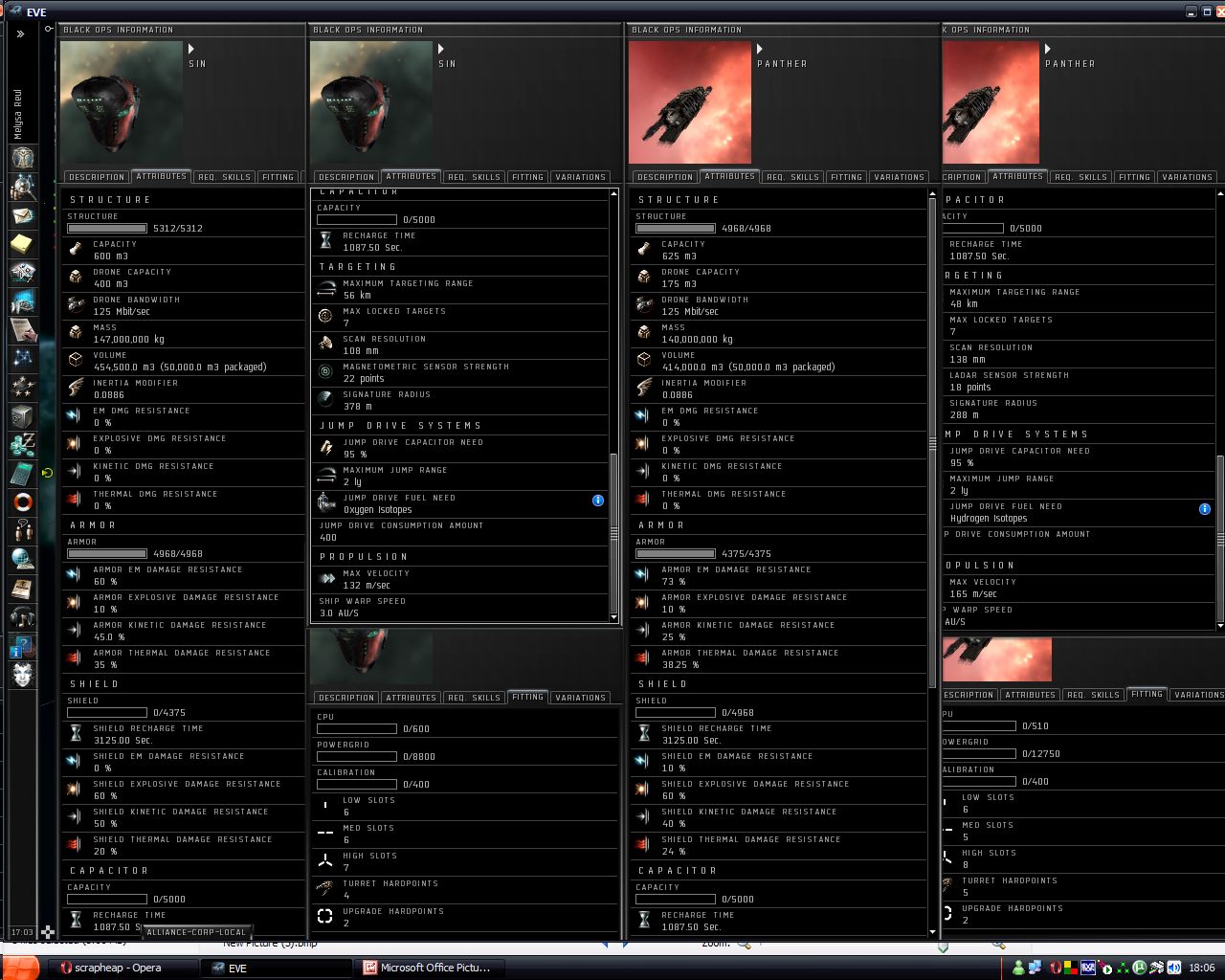
Task: Open the first Sin window's arrow menu
Action: [x=191, y=48]
